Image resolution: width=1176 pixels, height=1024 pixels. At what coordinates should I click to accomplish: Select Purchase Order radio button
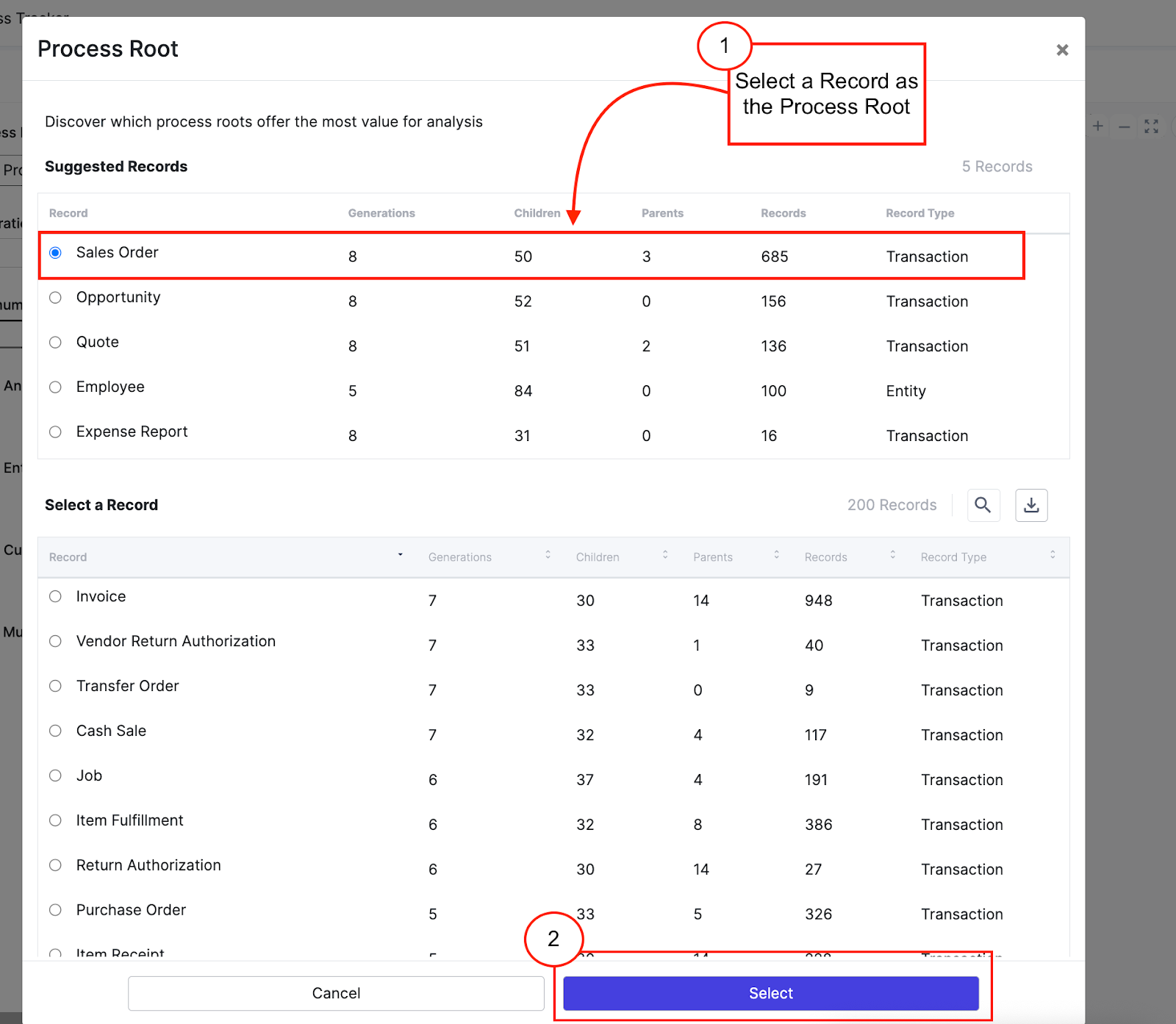click(55, 911)
